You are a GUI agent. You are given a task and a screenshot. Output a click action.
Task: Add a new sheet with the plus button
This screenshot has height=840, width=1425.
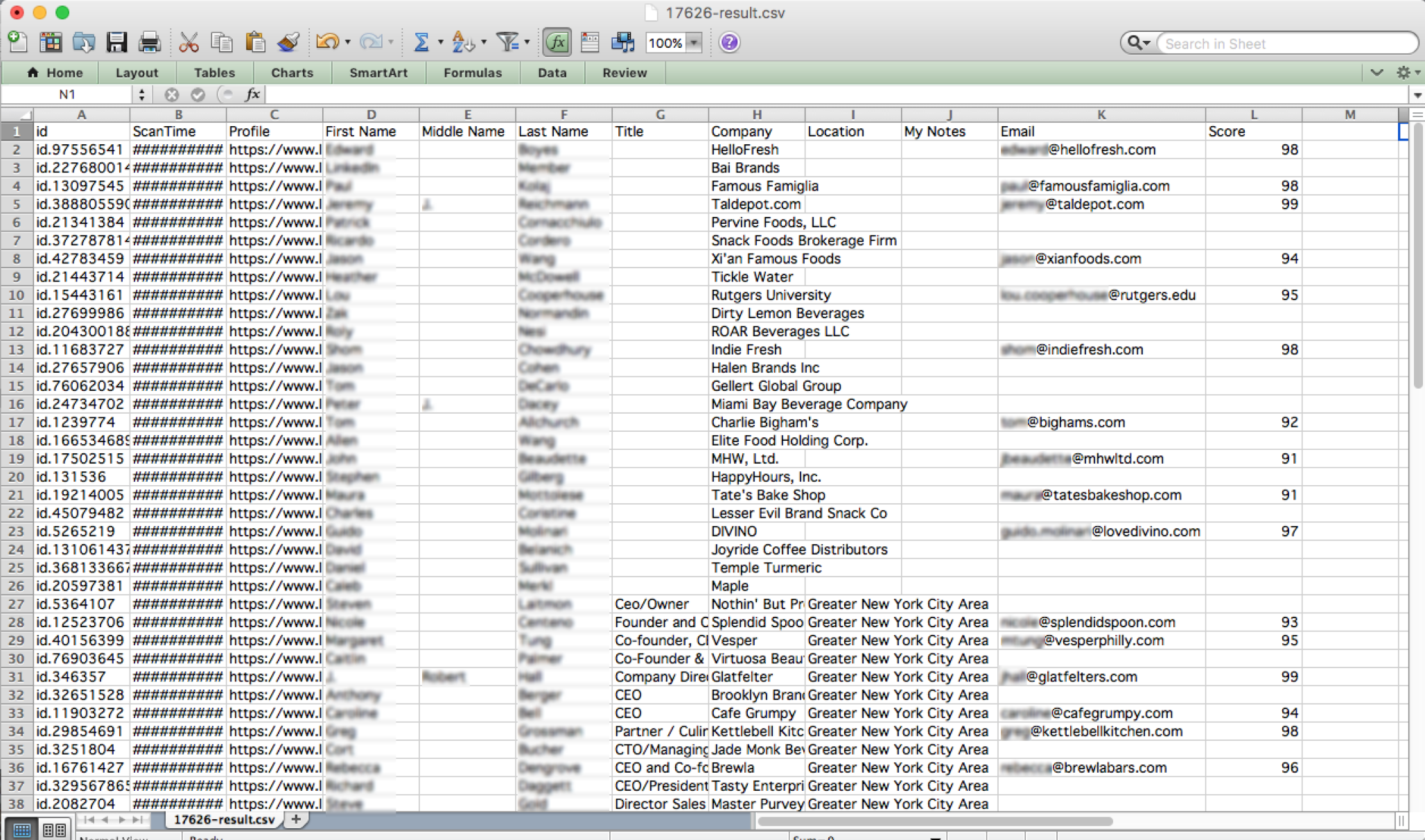point(297,819)
